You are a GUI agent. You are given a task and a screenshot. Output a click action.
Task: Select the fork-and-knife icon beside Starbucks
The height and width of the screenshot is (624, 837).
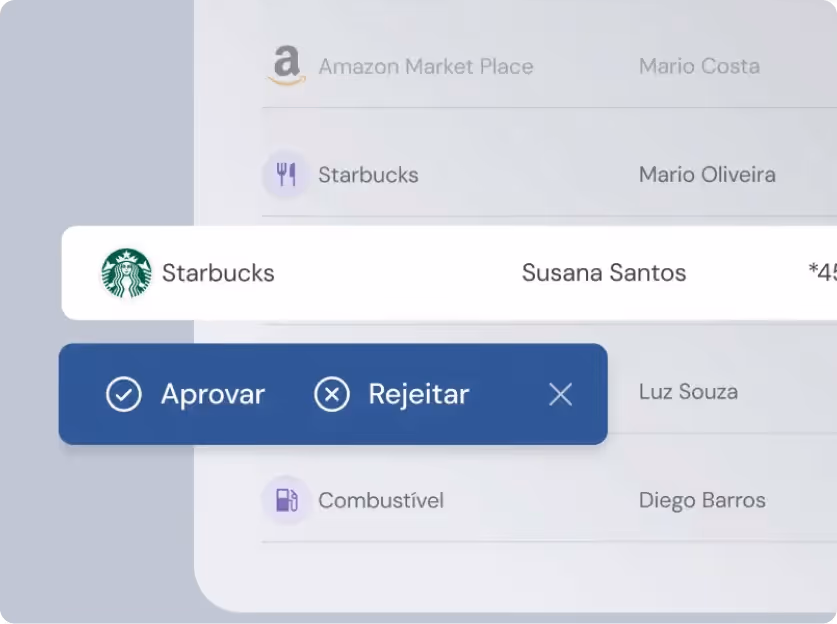pos(285,175)
